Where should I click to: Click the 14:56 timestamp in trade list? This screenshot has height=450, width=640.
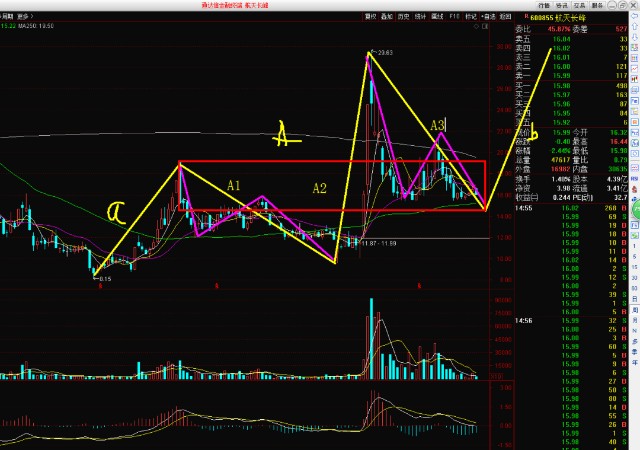pyautogui.click(x=523, y=321)
